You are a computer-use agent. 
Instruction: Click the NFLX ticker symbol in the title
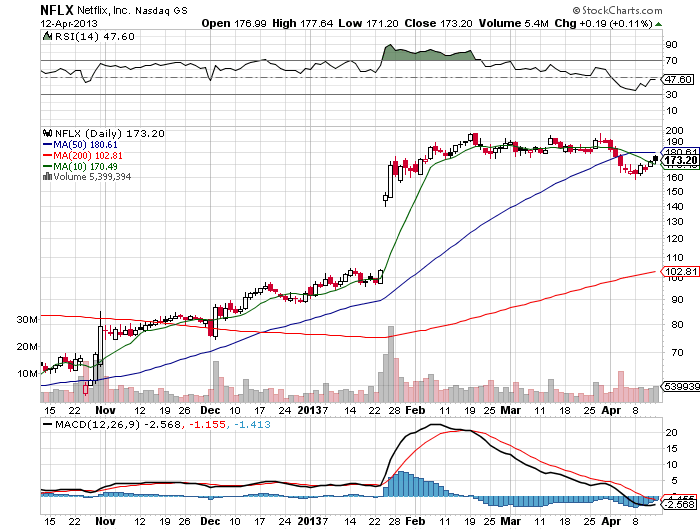57,10
